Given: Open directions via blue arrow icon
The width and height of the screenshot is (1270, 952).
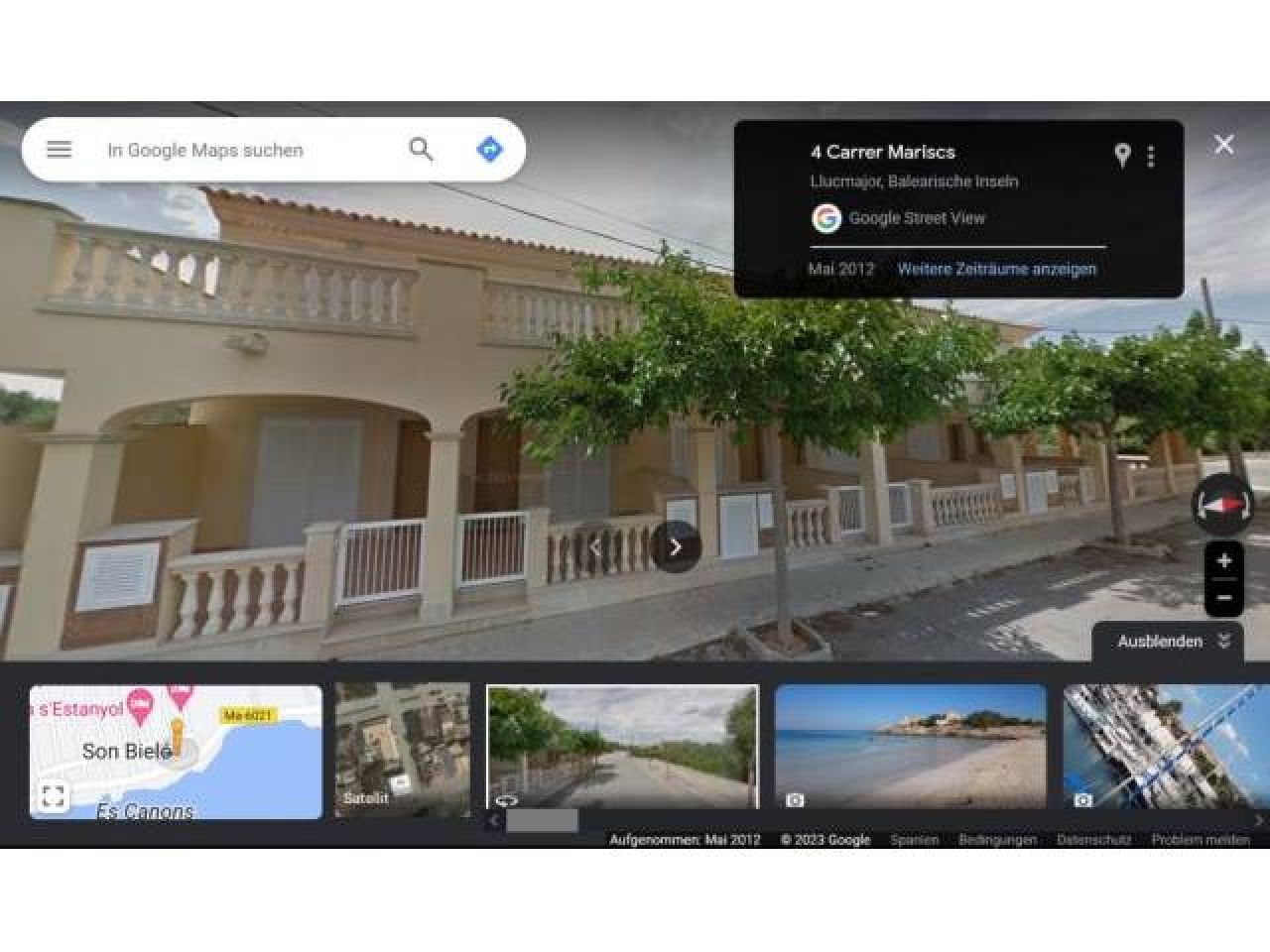Looking at the screenshot, I should 489,150.
